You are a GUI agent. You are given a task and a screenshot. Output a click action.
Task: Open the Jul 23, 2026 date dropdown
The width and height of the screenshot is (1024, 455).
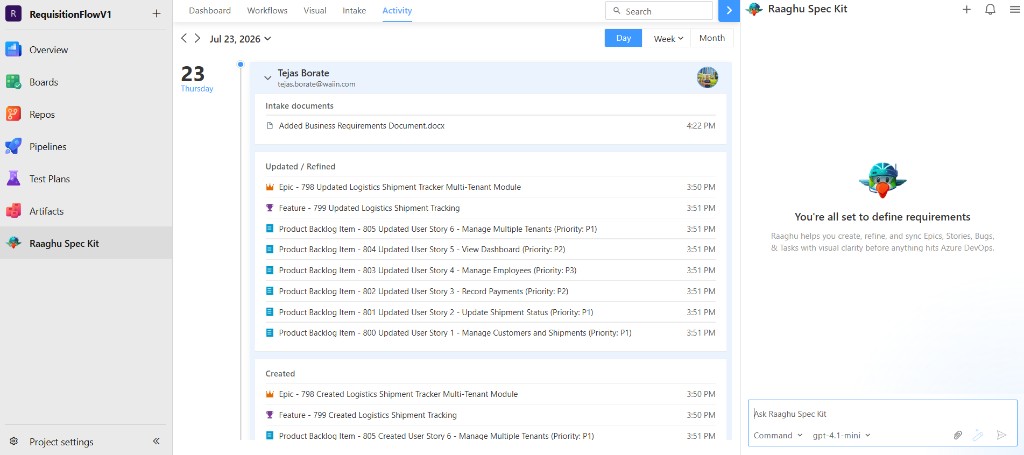pyautogui.click(x=240, y=39)
